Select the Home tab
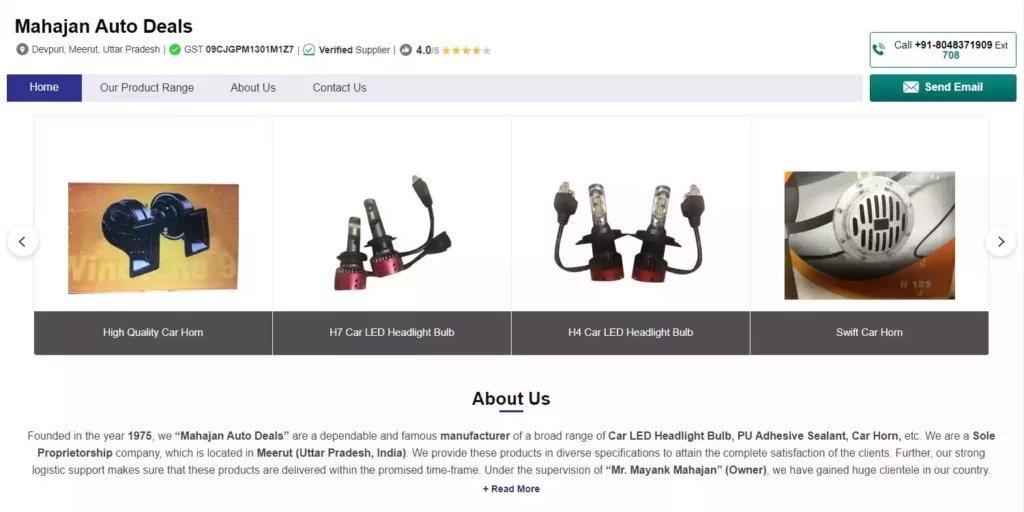1024x512 pixels. 44,88
